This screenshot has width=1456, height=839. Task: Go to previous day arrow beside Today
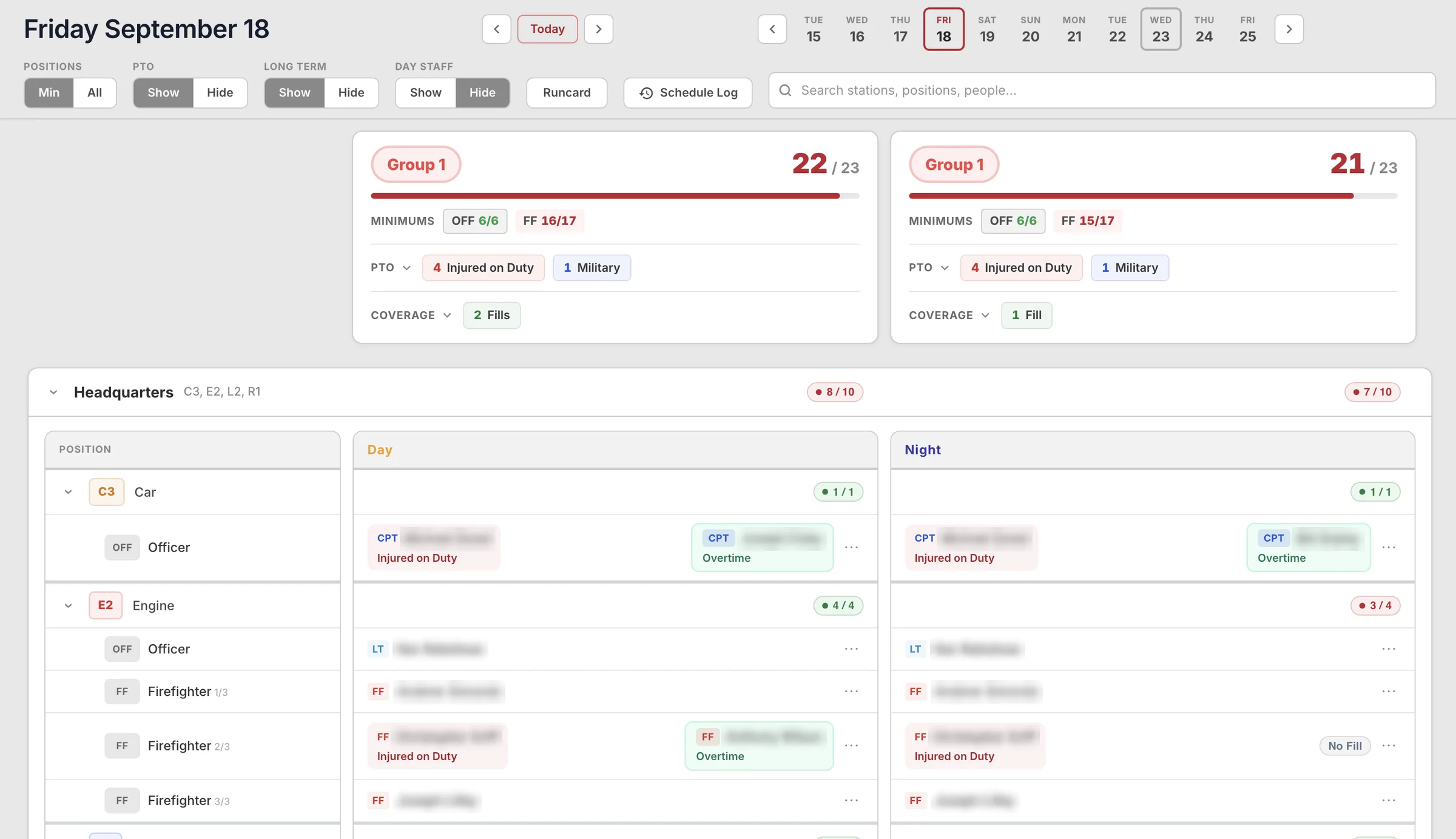click(x=496, y=29)
